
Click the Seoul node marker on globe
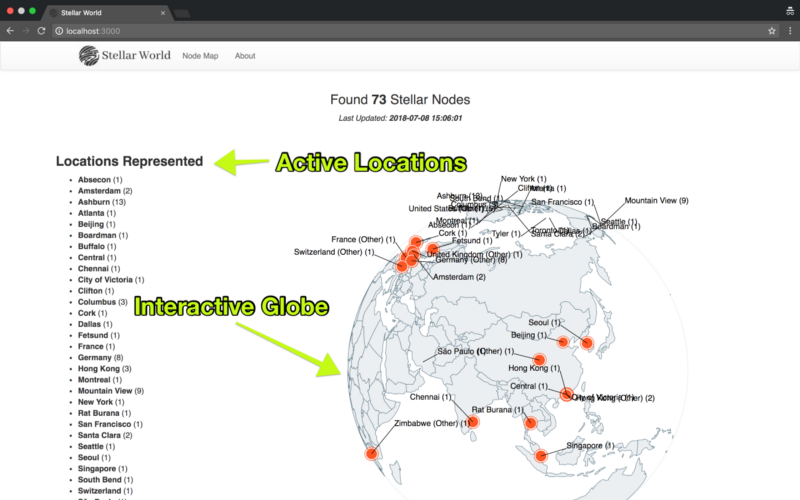tap(587, 343)
